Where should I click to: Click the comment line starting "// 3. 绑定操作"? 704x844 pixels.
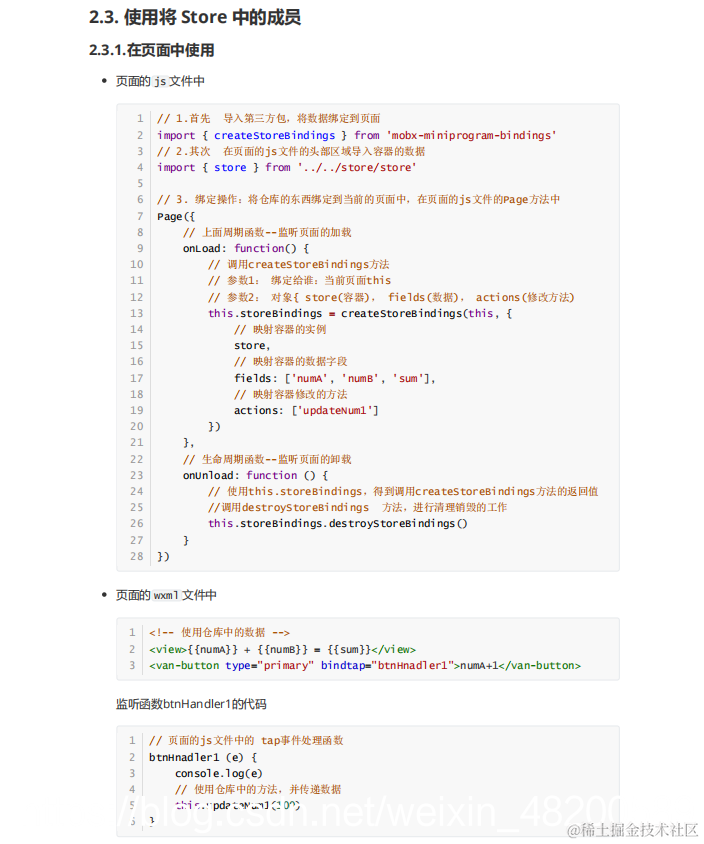pos(358,200)
